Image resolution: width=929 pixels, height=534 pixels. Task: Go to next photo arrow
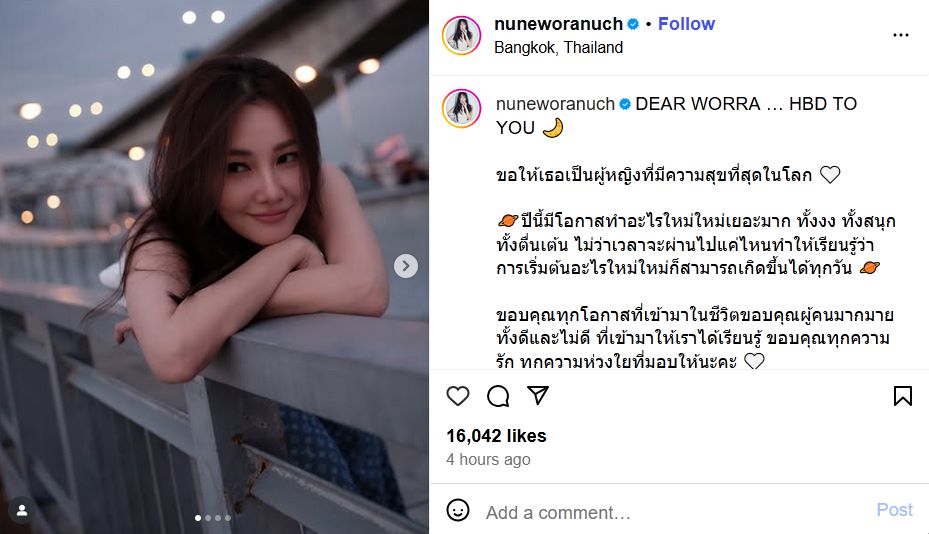point(406,266)
